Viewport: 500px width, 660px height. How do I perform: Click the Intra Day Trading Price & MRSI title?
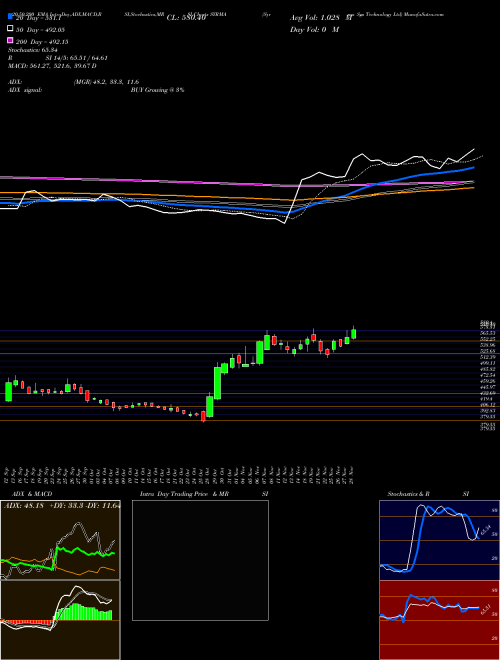pyautogui.click(x=204, y=494)
